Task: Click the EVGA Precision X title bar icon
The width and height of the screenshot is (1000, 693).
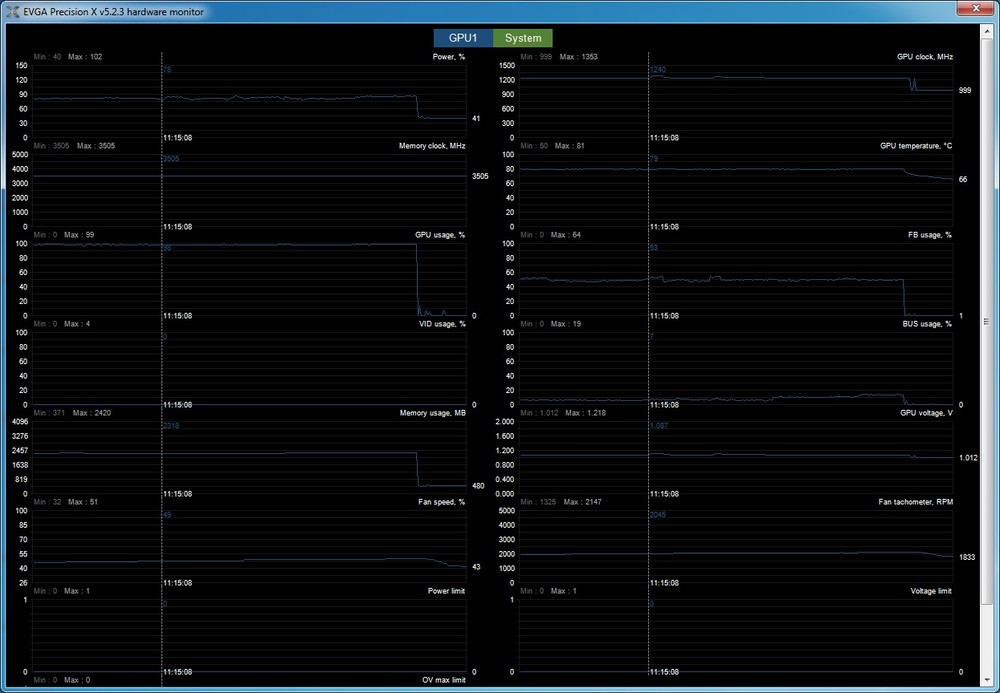Action: click(12, 11)
